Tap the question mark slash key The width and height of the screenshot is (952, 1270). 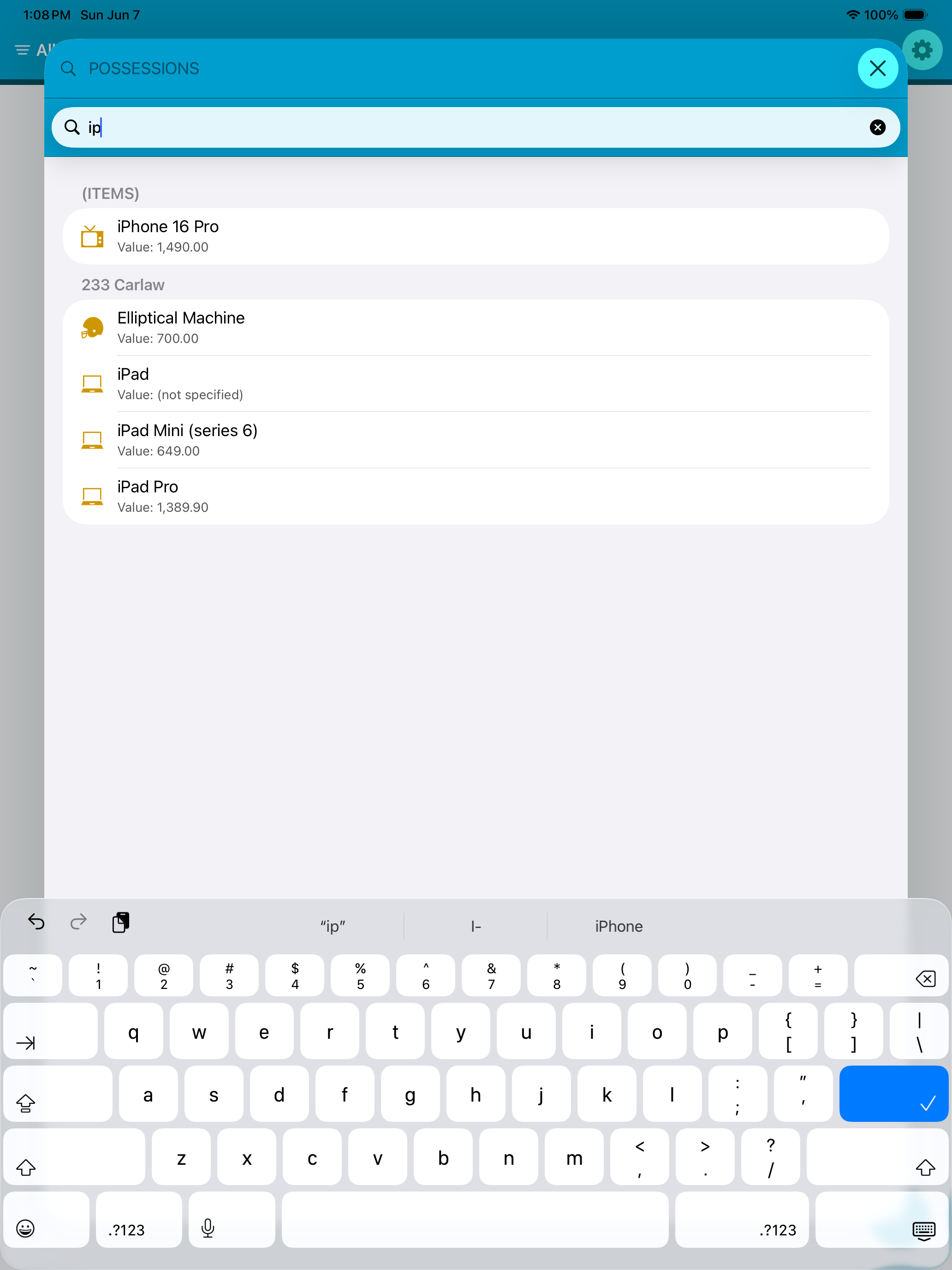pyautogui.click(x=771, y=1157)
